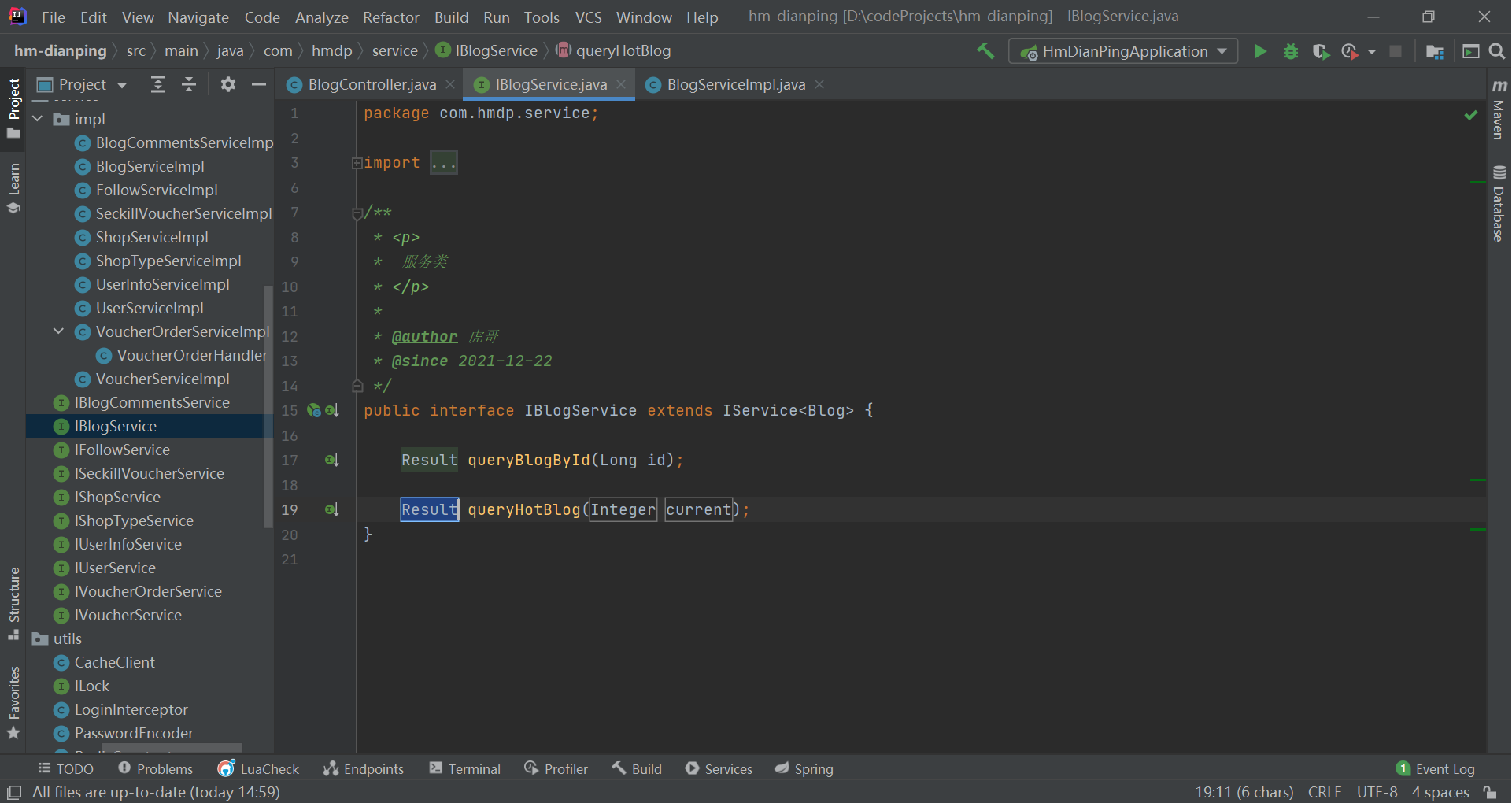Open the Terminal tool window

tap(465, 768)
